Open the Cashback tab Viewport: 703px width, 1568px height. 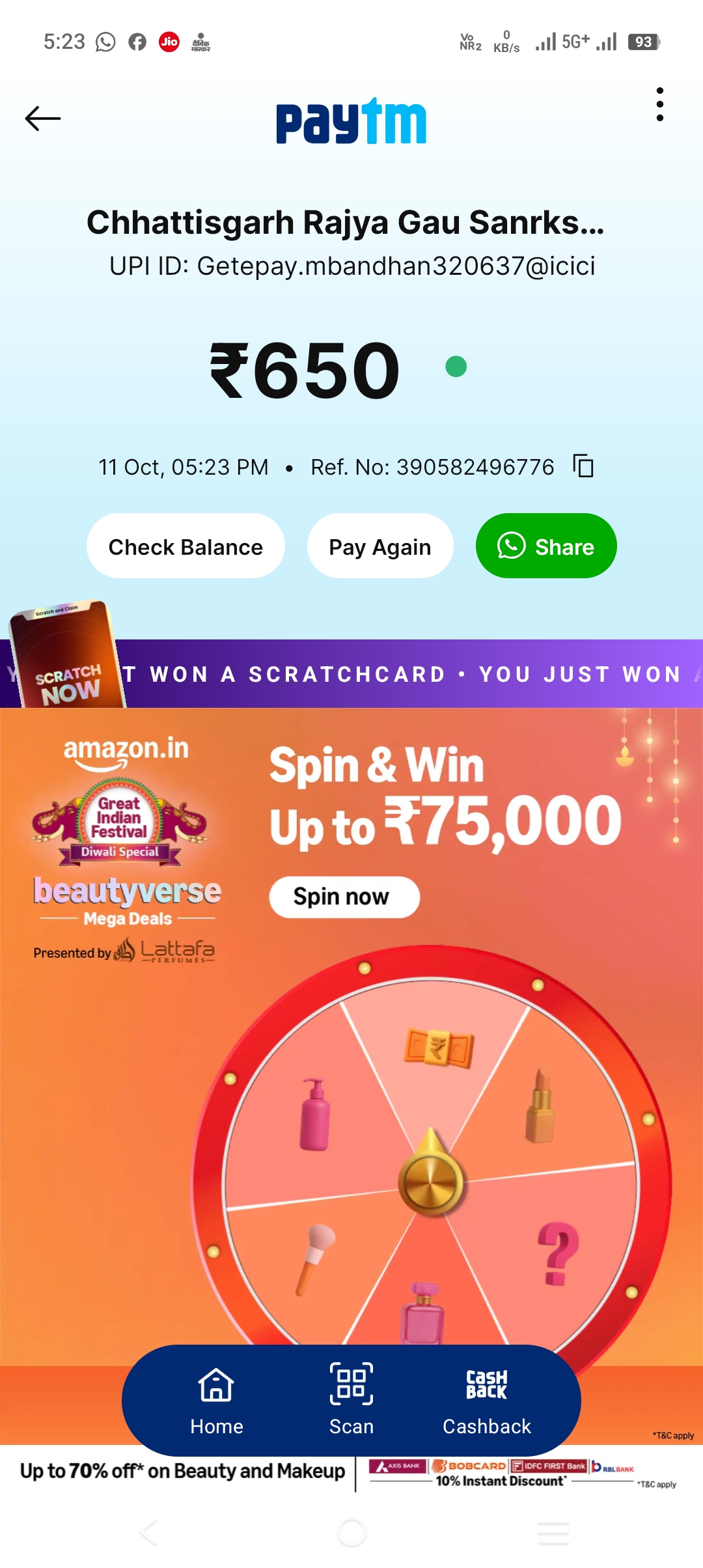[487, 1400]
